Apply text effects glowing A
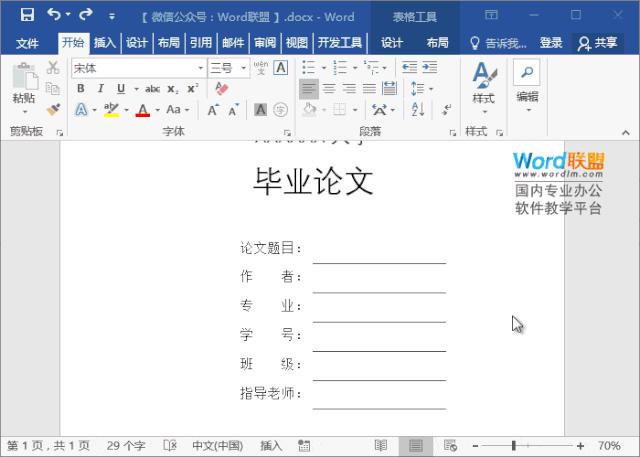640x457 pixels. (x=81, y=110)
